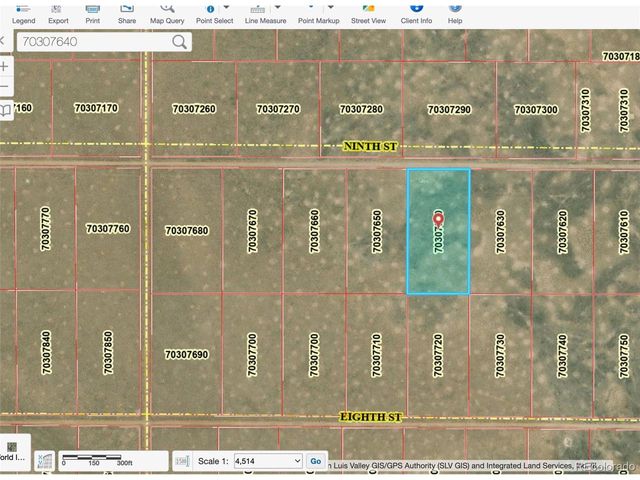Select parcel 70307650
The width and height of the screenshot is (640, 480).
pyautogui.click(x=376, y=231)
